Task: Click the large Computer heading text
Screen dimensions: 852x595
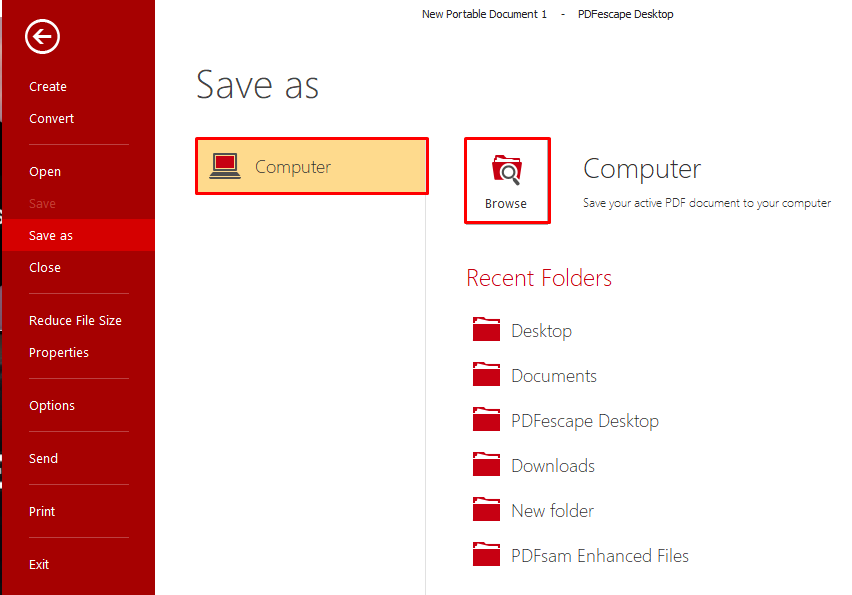Action: click(x=642, y=169)
